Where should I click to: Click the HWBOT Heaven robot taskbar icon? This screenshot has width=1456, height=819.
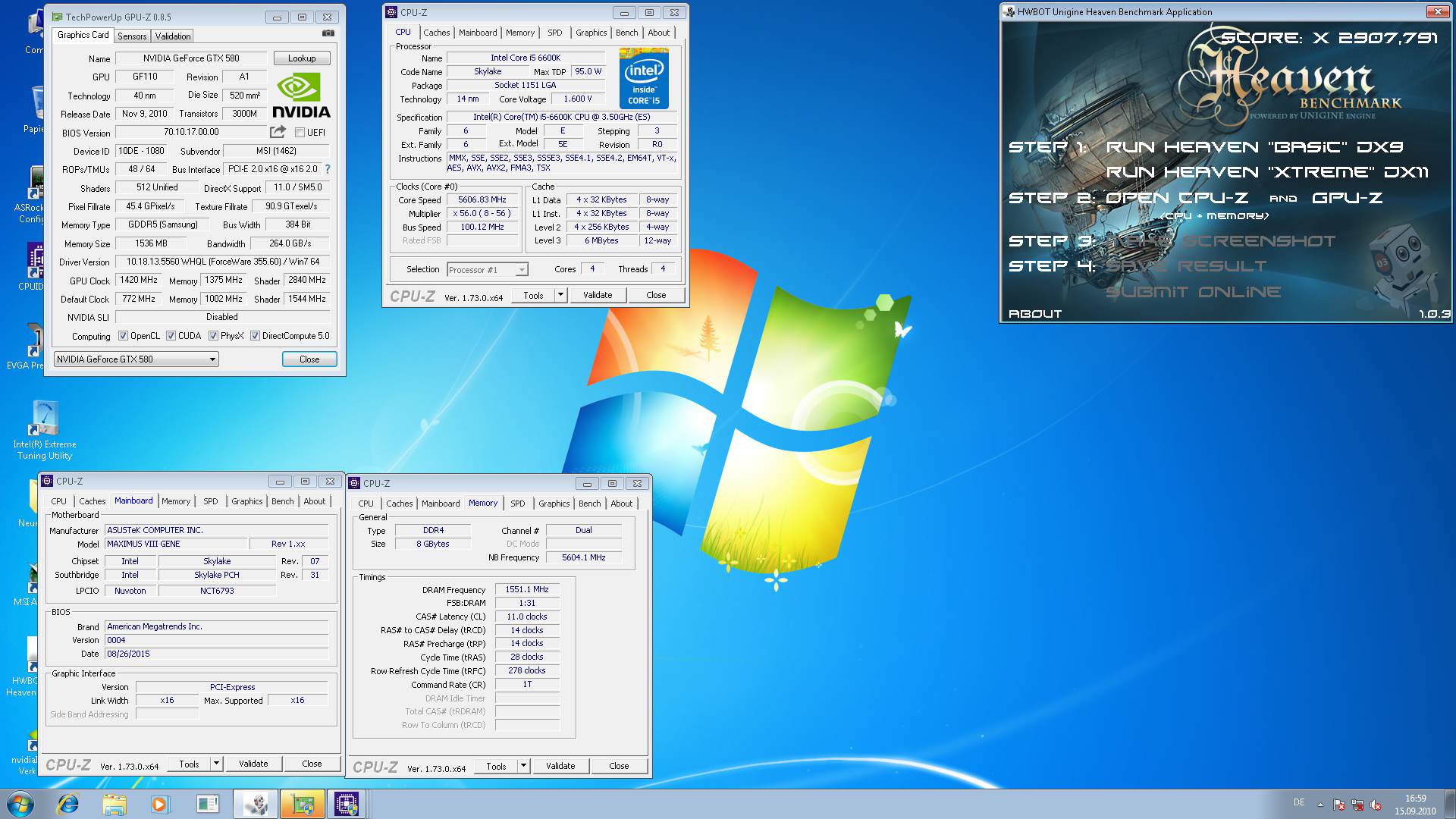coord(256,804)
